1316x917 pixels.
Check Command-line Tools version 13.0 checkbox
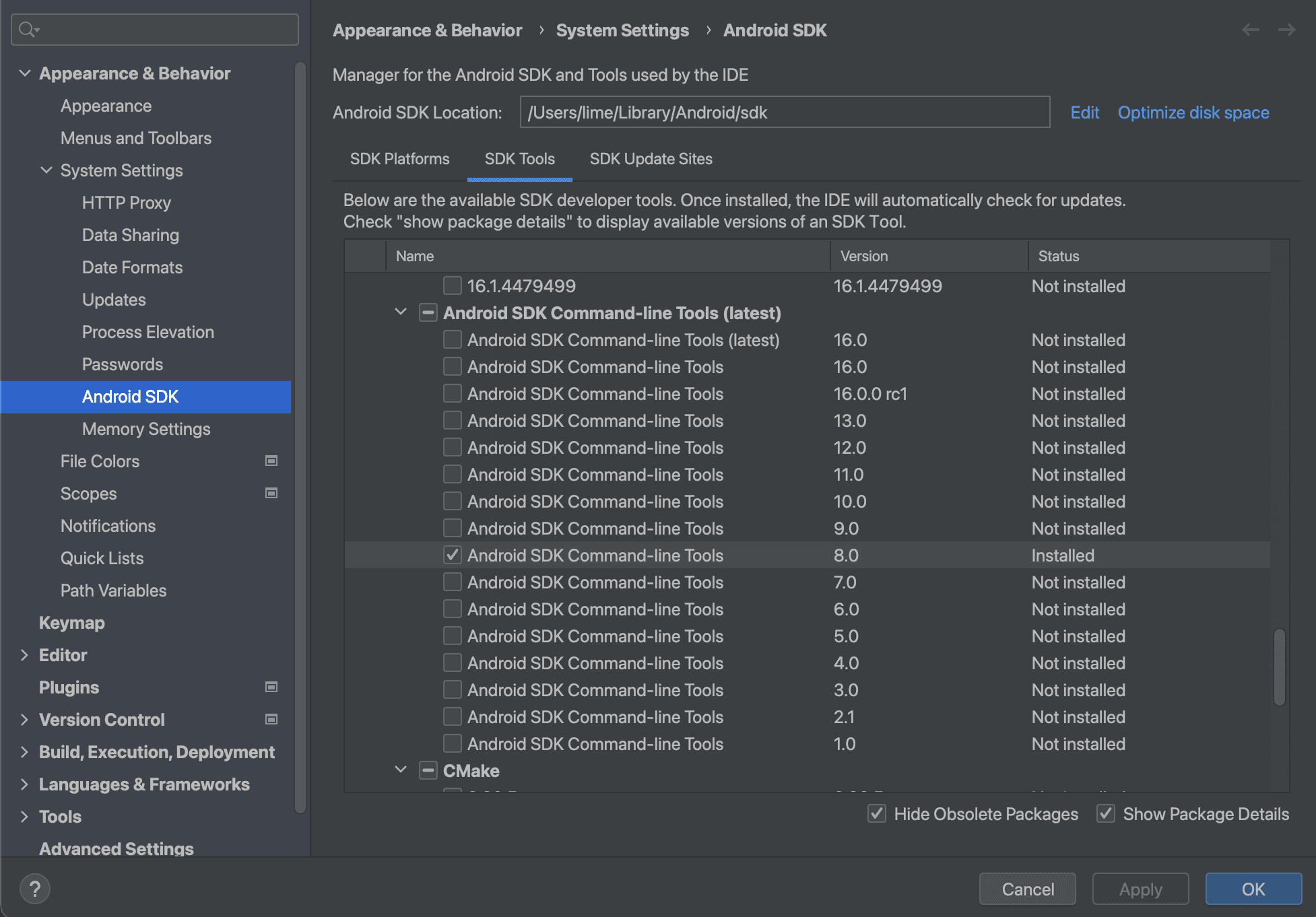[x=453, y=420]
